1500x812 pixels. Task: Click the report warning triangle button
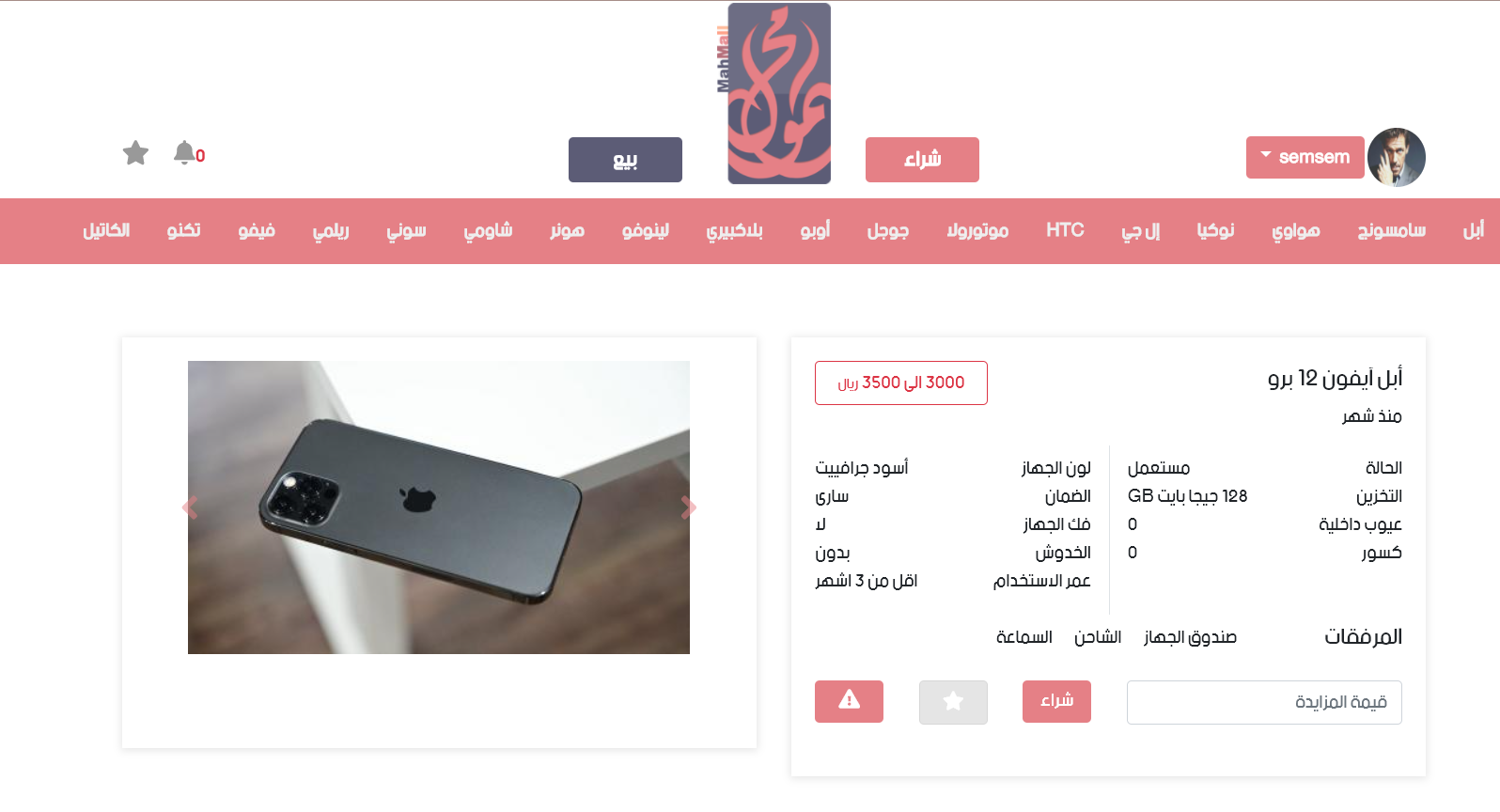tap(849, 701)
